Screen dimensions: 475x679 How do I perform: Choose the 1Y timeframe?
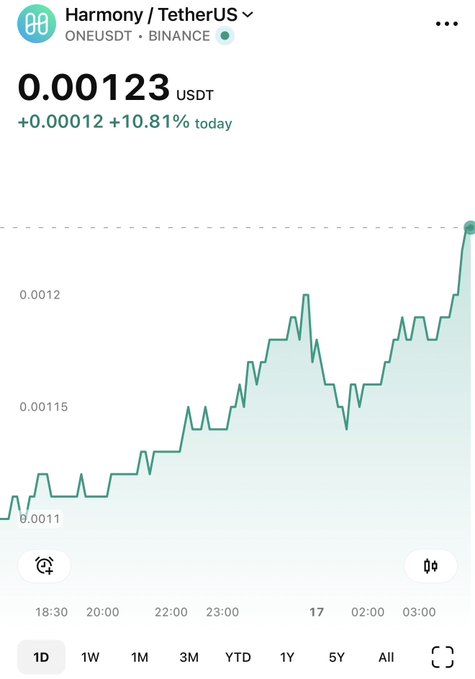coord(287,657)
